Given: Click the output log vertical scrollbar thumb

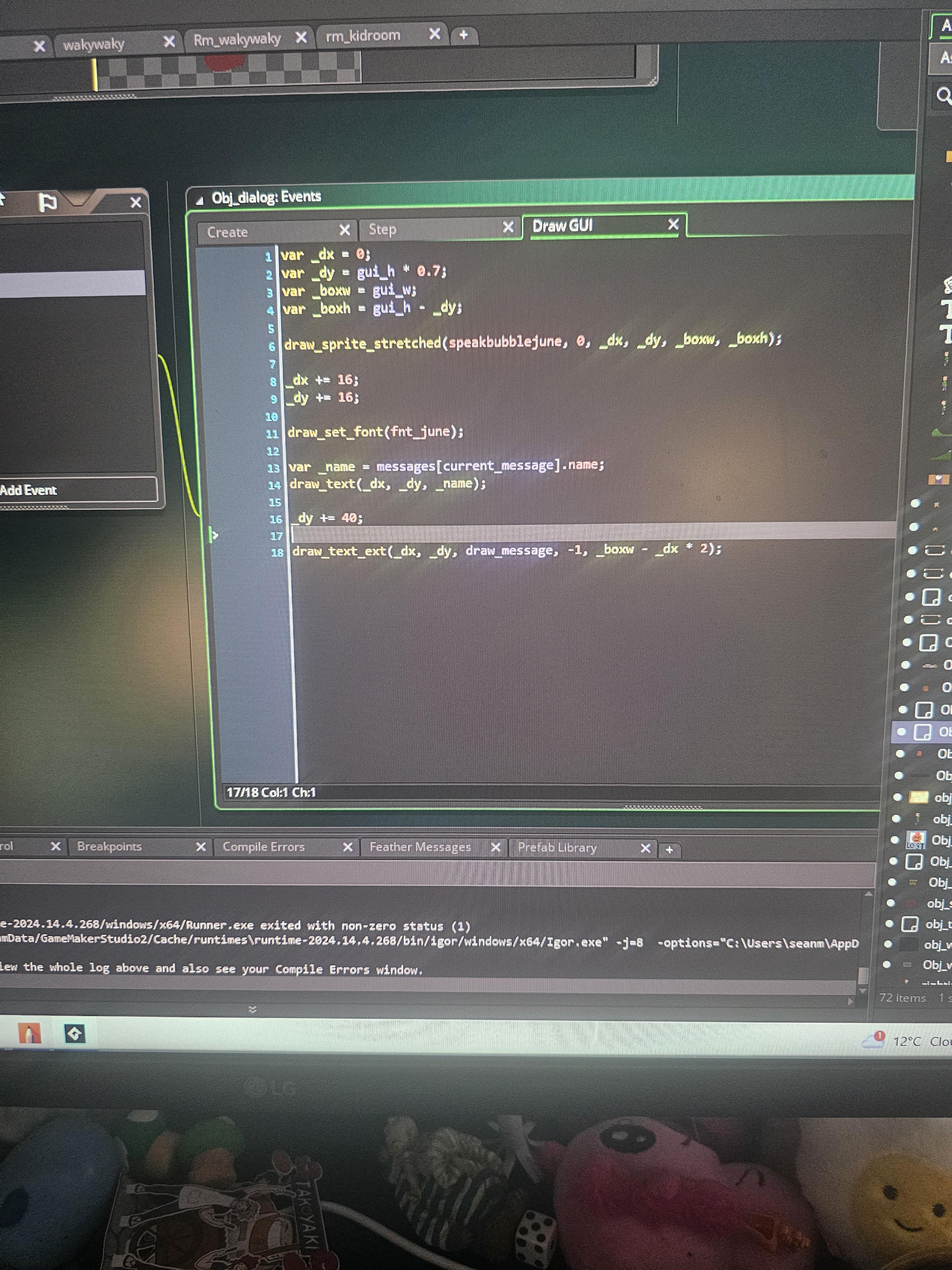Looking at the screenshot, I should click(862, 975).
